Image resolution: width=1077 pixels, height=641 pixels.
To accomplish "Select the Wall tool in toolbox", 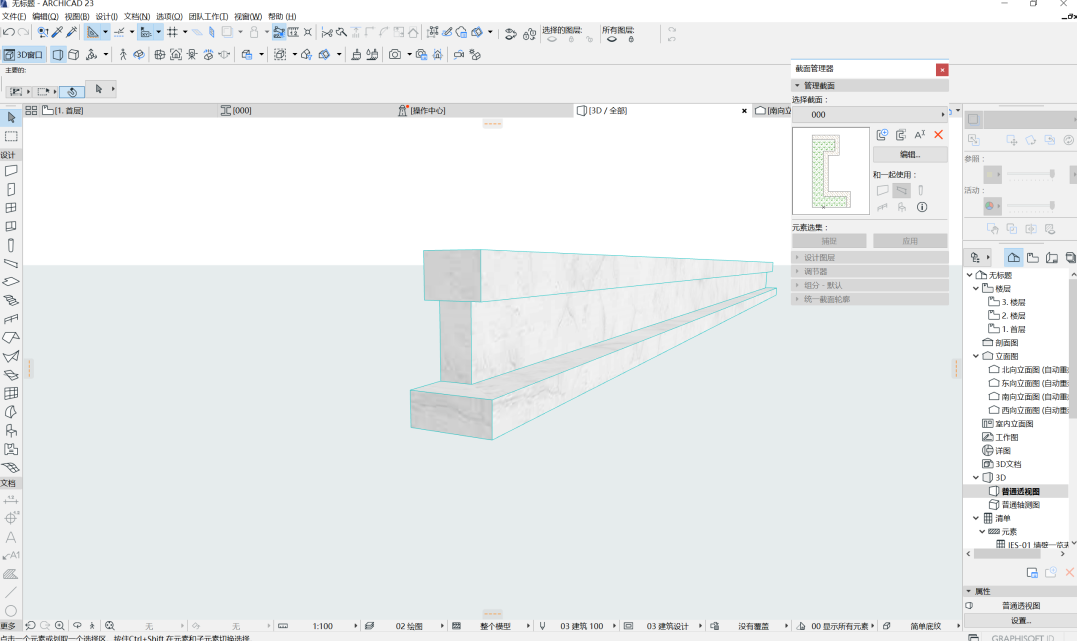I will tap(11, 170).
